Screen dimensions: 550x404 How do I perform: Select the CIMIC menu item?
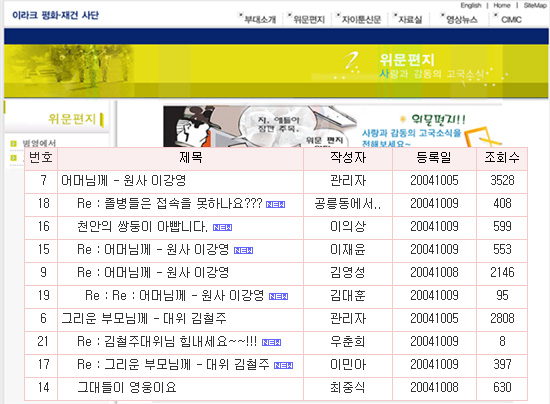pos(511,19)
